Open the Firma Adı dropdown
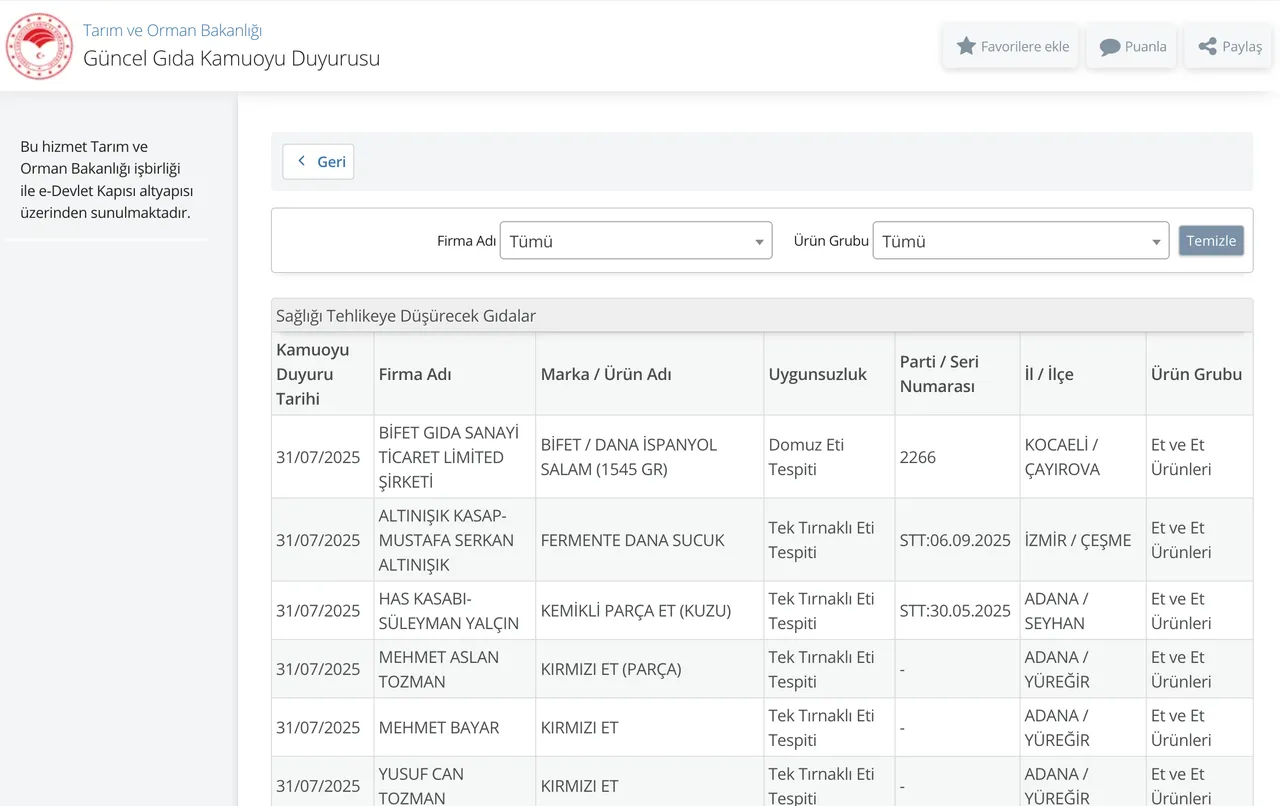 635,241
